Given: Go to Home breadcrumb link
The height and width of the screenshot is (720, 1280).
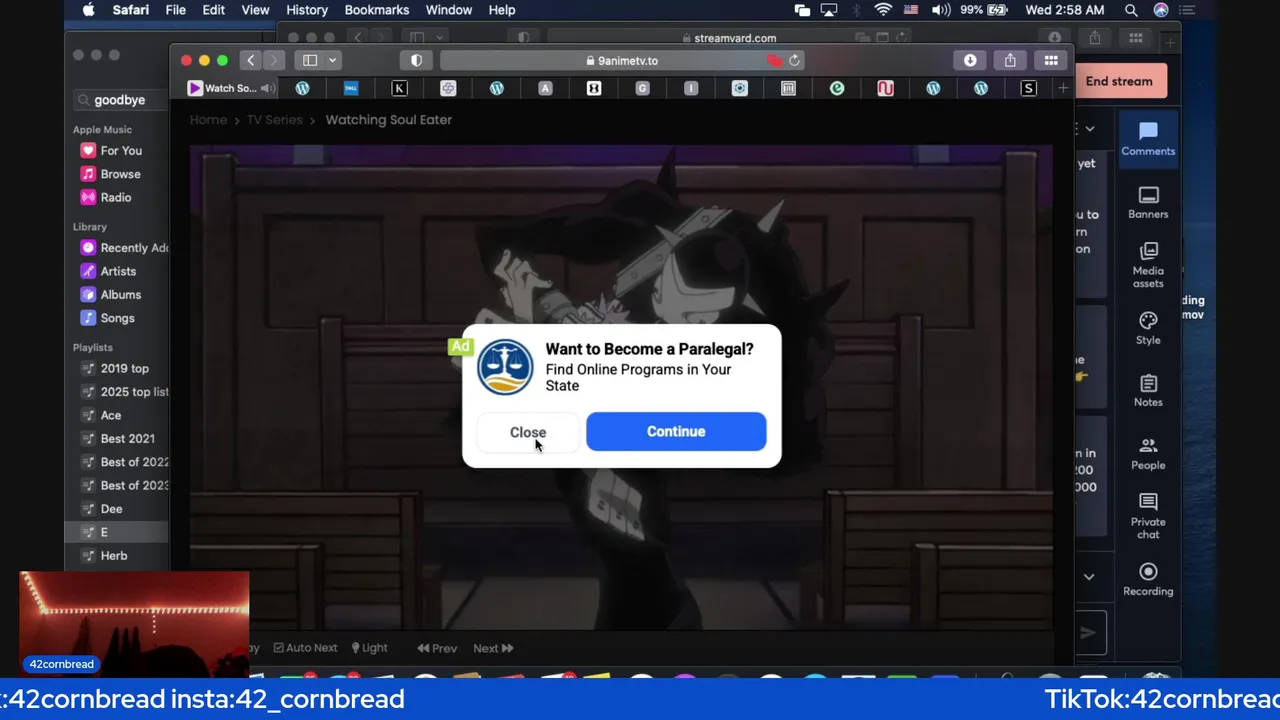Looking at the screenshot, I should [208, 119].
